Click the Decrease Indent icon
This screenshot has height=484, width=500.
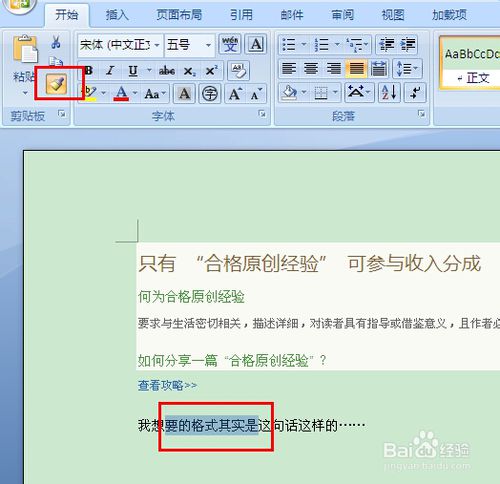pyautogui.click(x=387, y=44)
